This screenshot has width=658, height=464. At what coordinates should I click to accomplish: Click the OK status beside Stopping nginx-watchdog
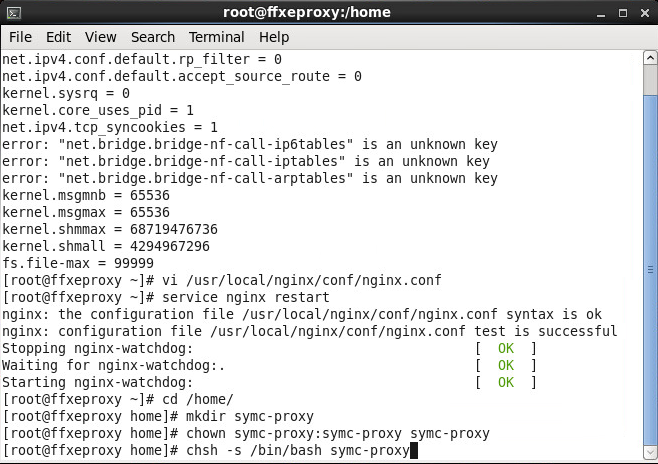pos(505,348)
